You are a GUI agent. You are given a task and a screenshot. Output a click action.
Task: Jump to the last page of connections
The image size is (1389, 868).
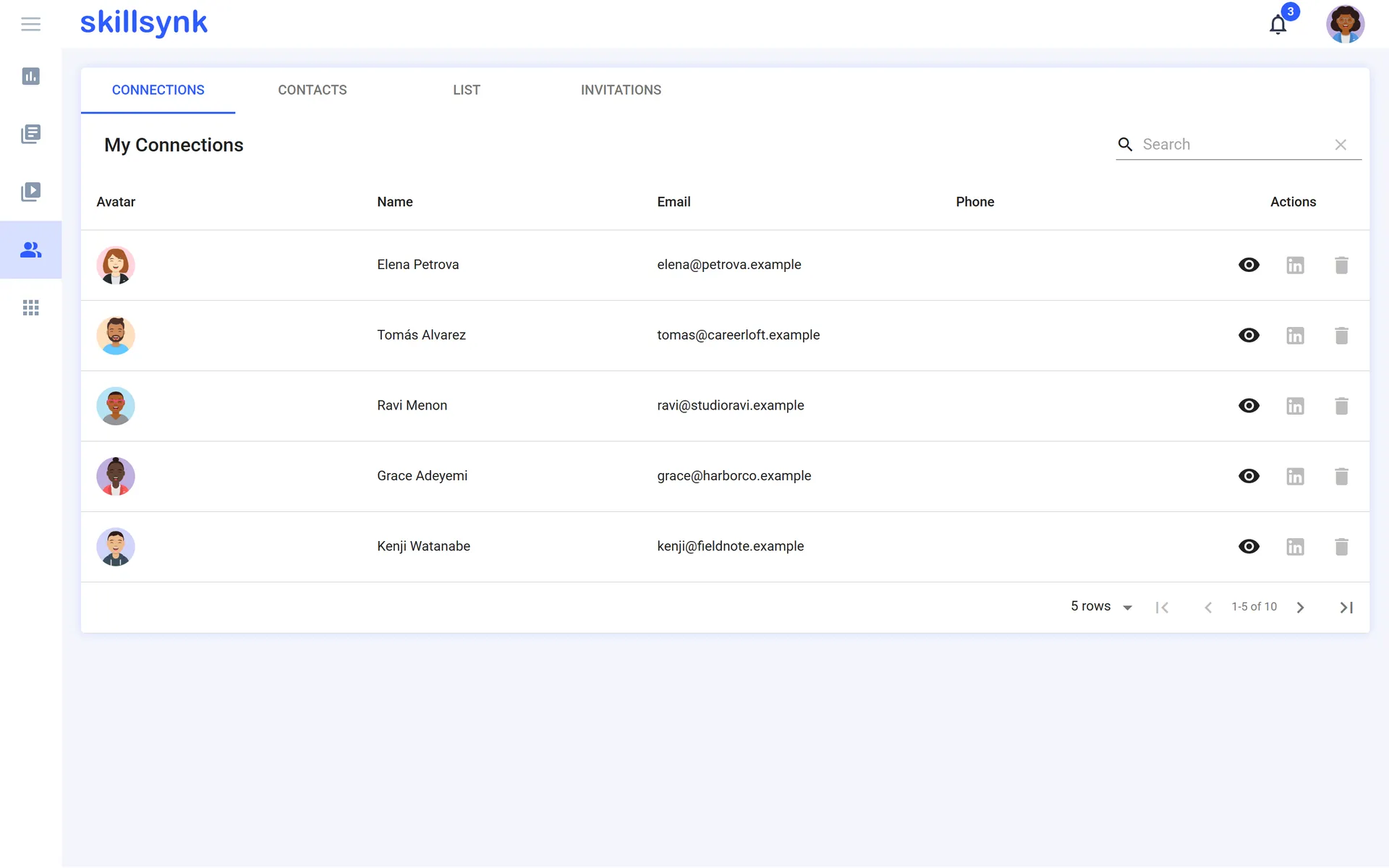pyautogui.click(x=1346, y=608)
